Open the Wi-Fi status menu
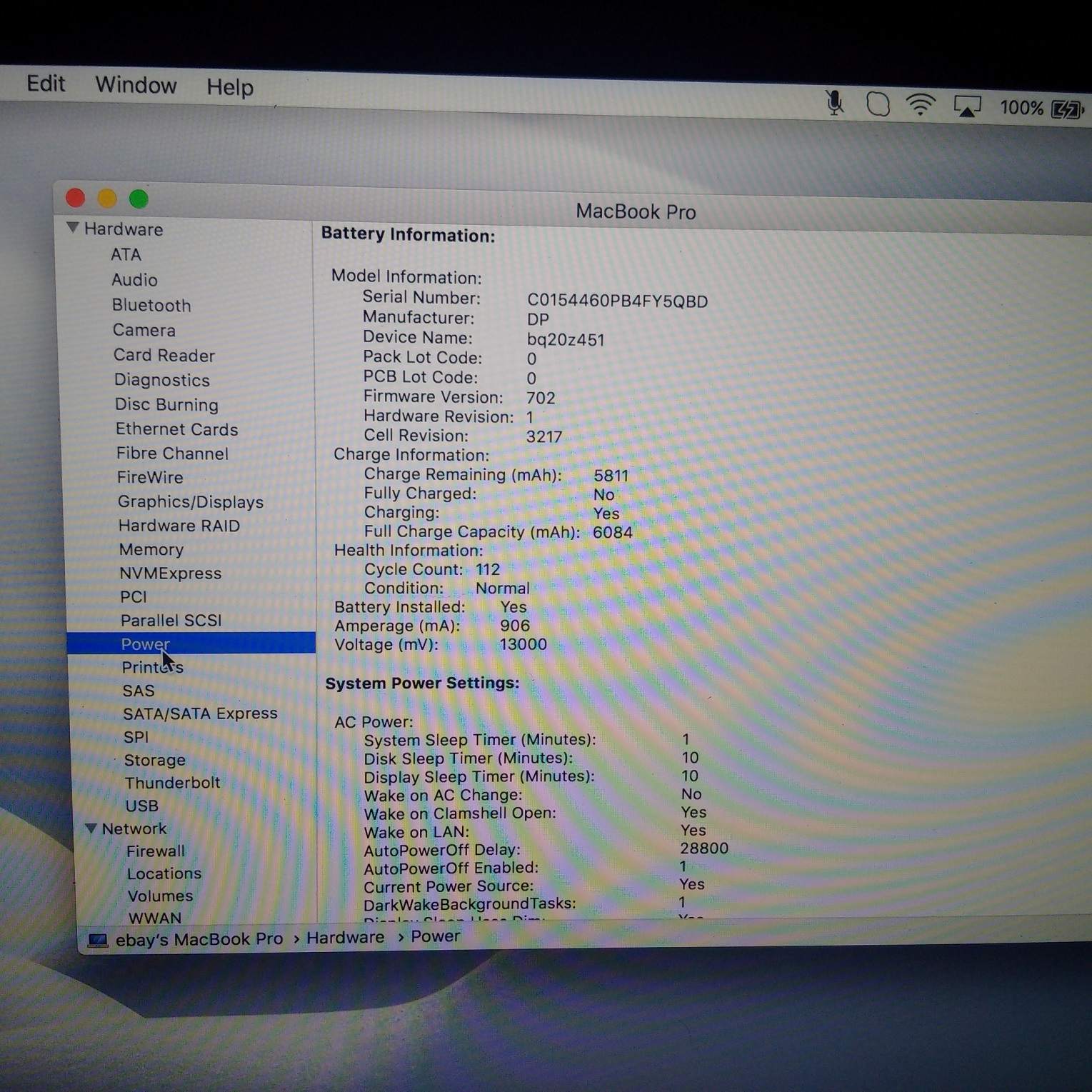1092x1092 pixels. pos(921,105)
